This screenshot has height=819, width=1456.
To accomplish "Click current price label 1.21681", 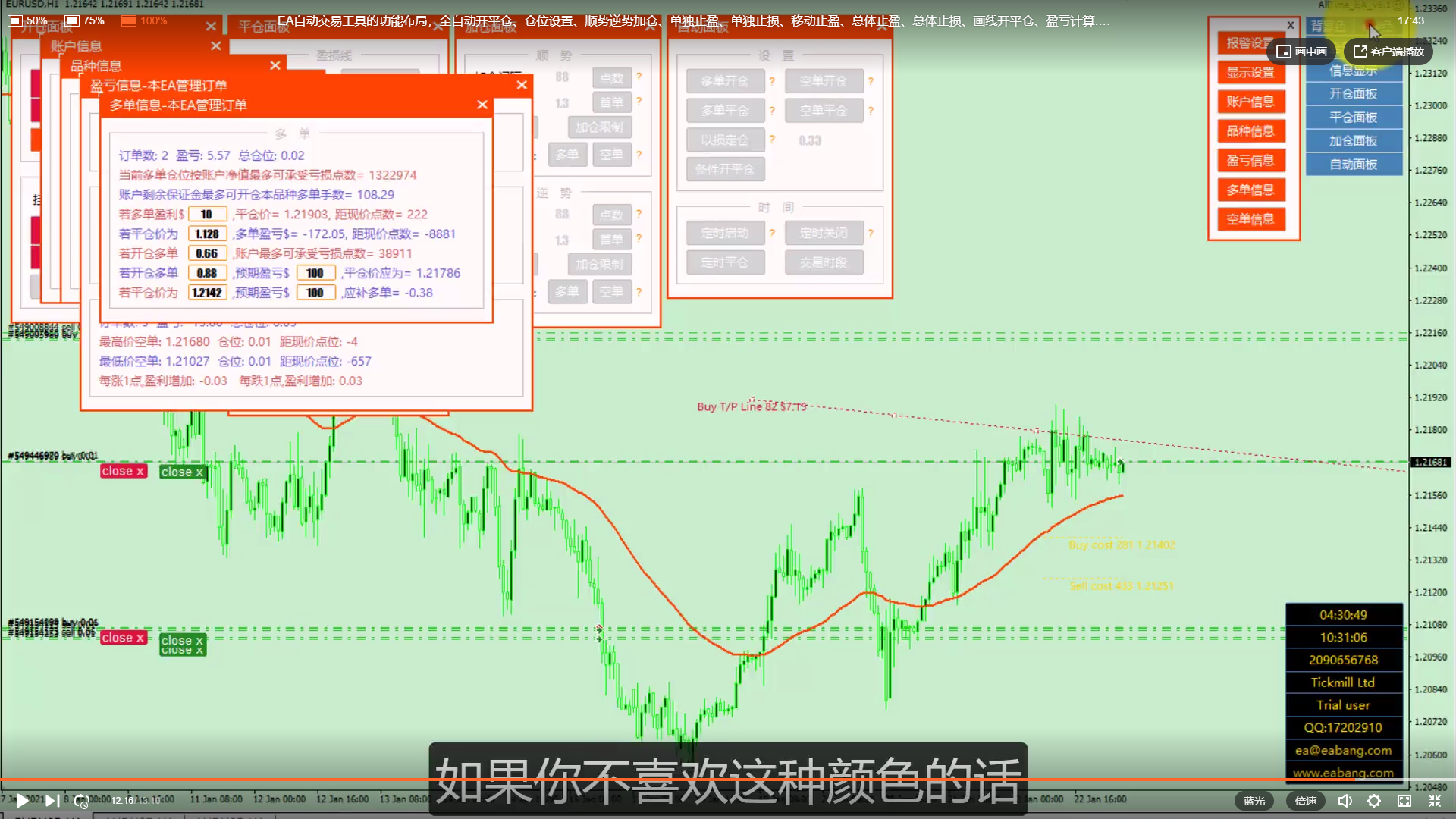I will (x=1431, y=462).
